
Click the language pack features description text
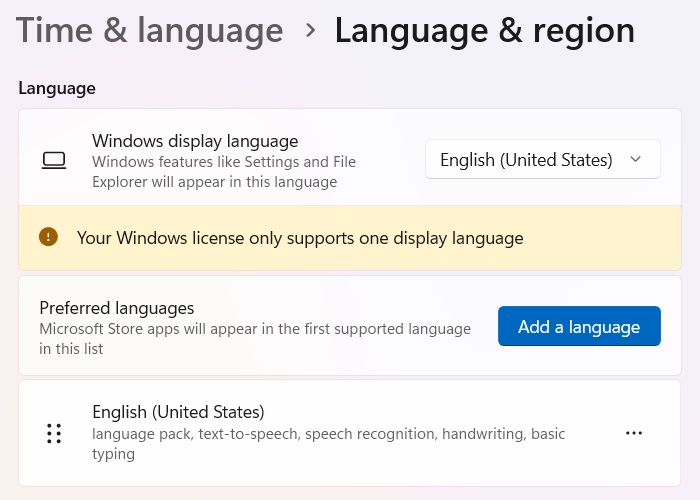[329, 443]
